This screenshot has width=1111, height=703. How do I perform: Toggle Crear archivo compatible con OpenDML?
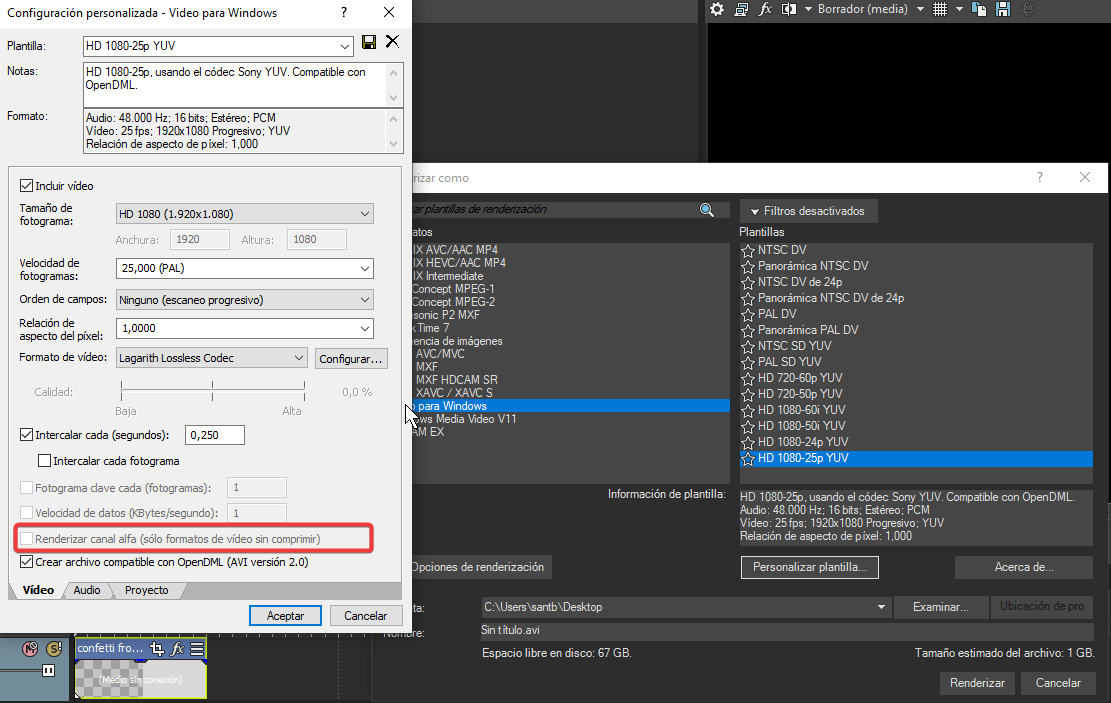pos(26,562)
